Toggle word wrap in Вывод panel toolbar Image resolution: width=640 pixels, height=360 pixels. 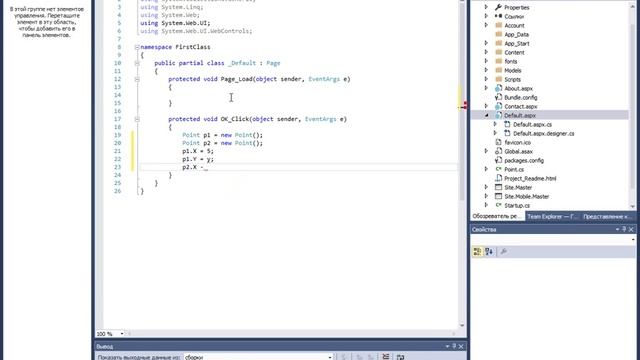[400, 357]
